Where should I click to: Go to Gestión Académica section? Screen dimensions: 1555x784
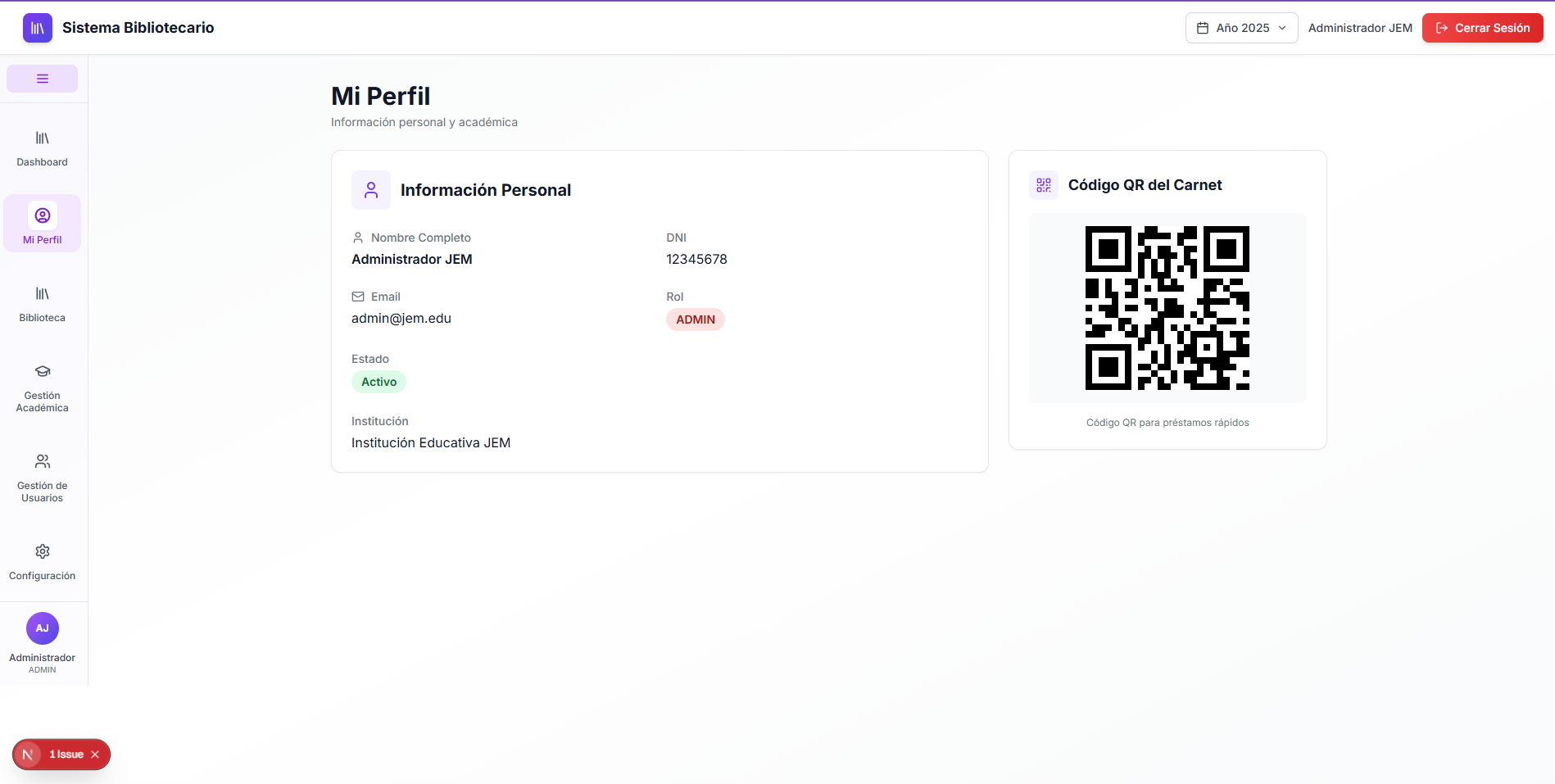43,388
